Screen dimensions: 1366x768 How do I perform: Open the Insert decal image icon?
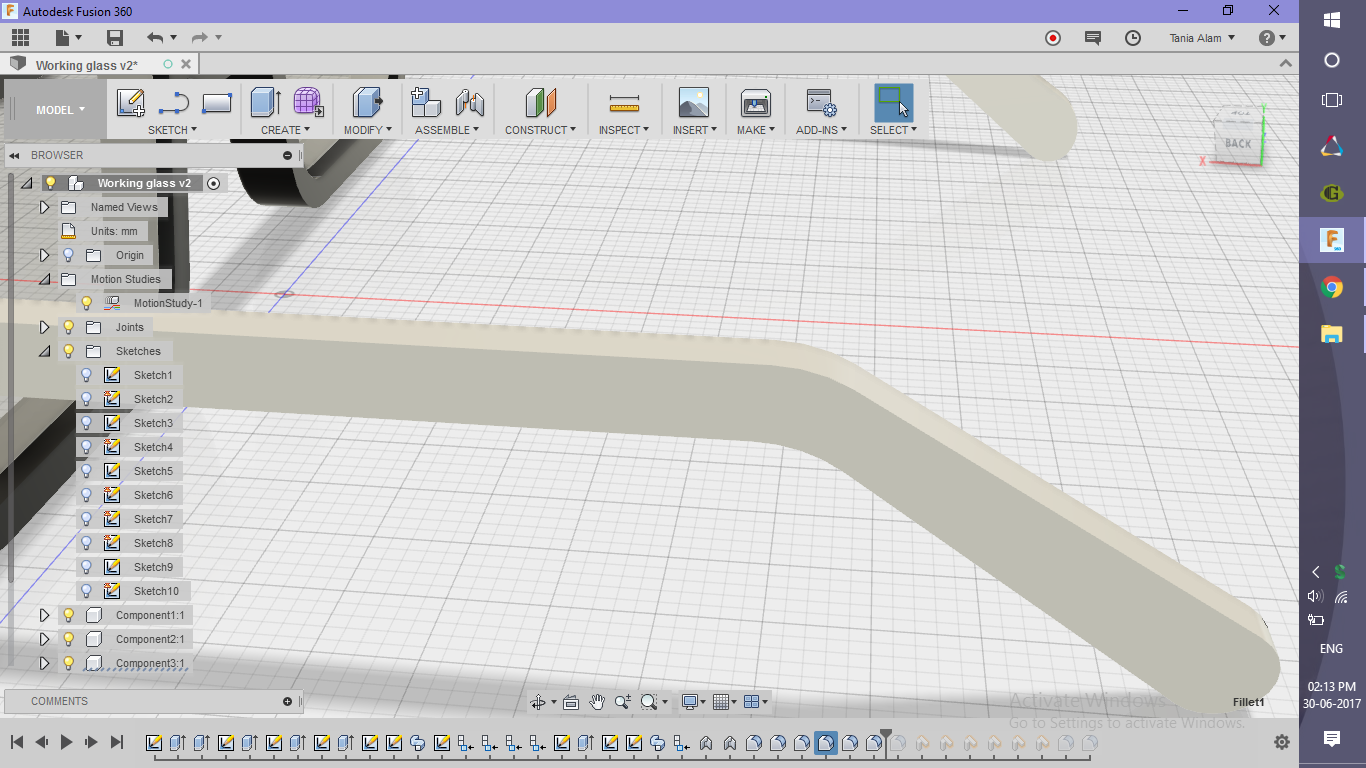coord(693,102)
